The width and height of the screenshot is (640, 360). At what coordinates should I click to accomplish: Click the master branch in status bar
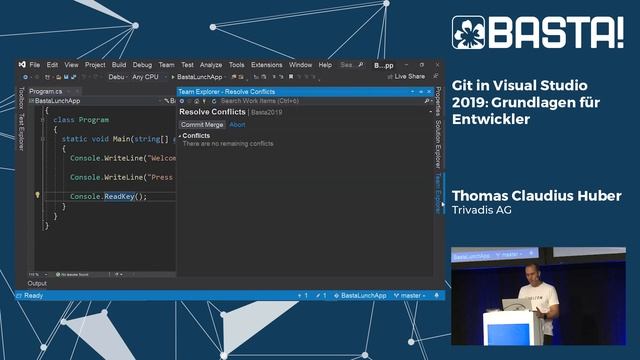click(x=410, y=296)
